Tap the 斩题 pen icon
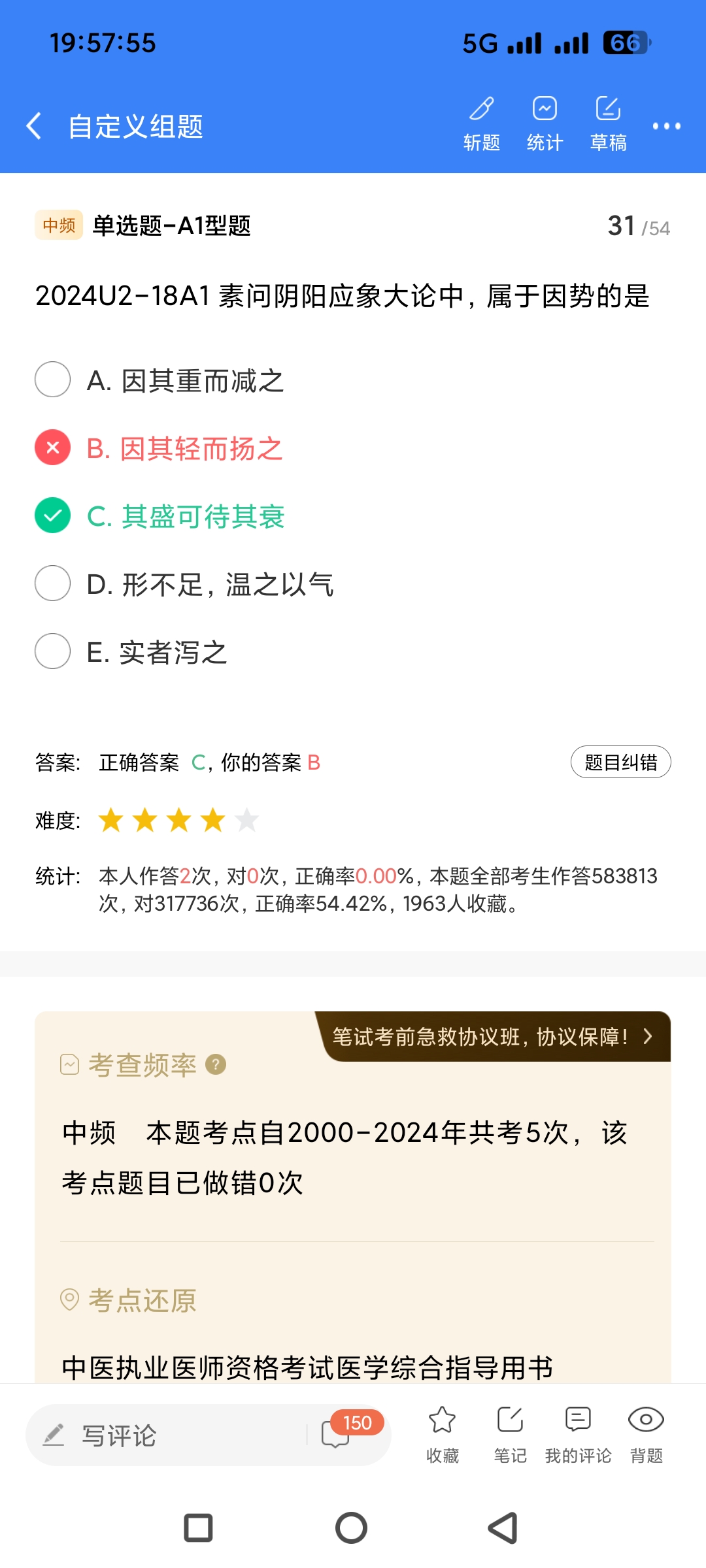Image resolution: width=706 pixels, height=1568 pixels. pos(482,109)
